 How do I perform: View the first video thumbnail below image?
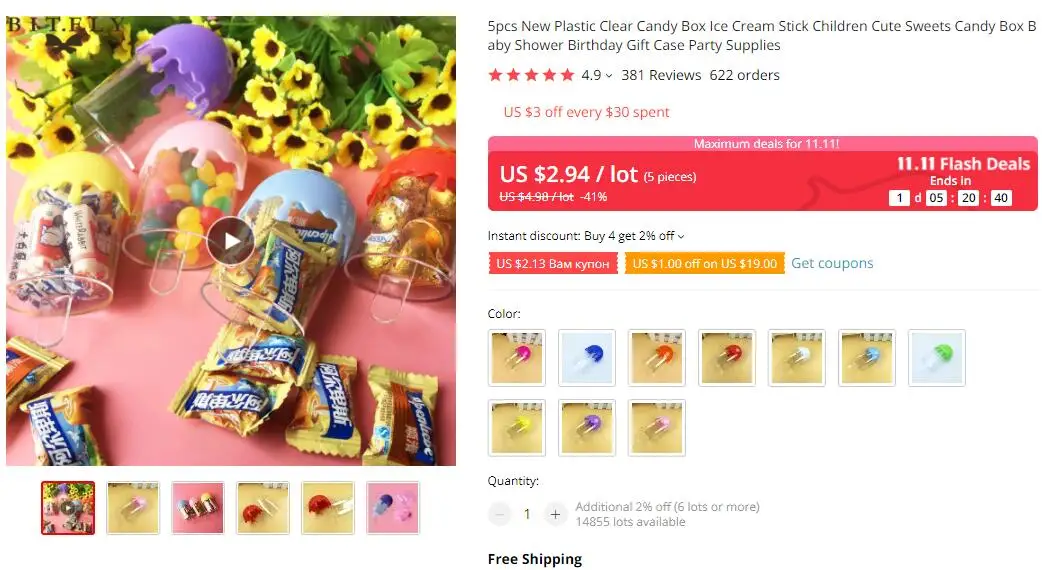point(68,508)
